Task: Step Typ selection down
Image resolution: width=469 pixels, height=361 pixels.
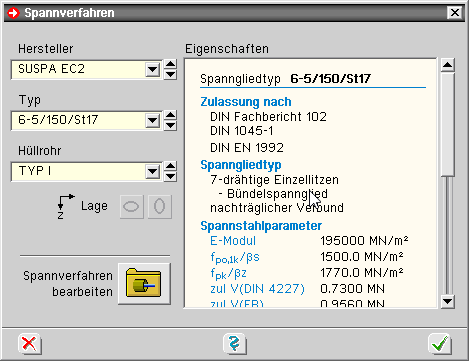Action: pos(170,125)
